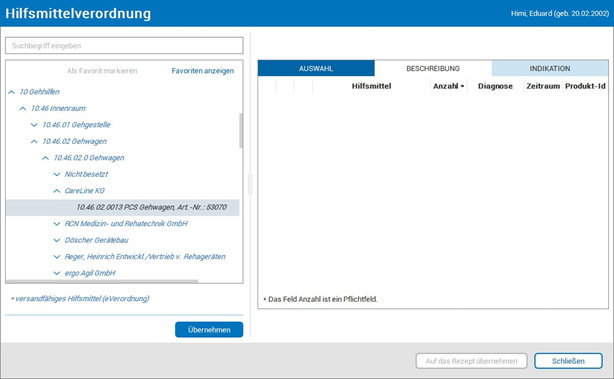
Task: Select RCN Medizin- und Rehatechnik GmbH label
Action: [126, 224]
